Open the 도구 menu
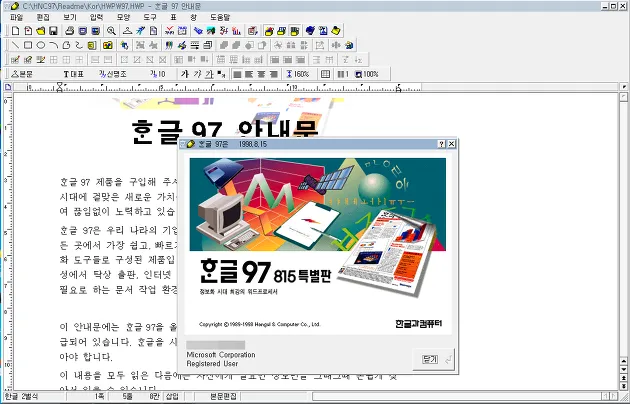Viewport: 630px width, 404px height. click(150, 17)
